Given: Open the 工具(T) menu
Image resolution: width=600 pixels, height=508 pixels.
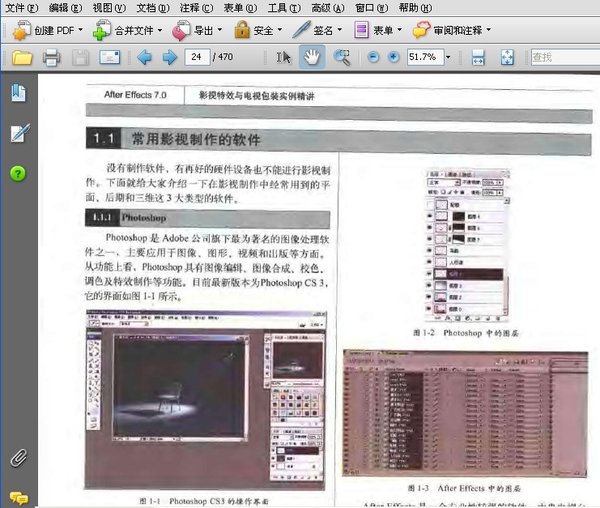Looking at the screenshot, I should 284,8.
